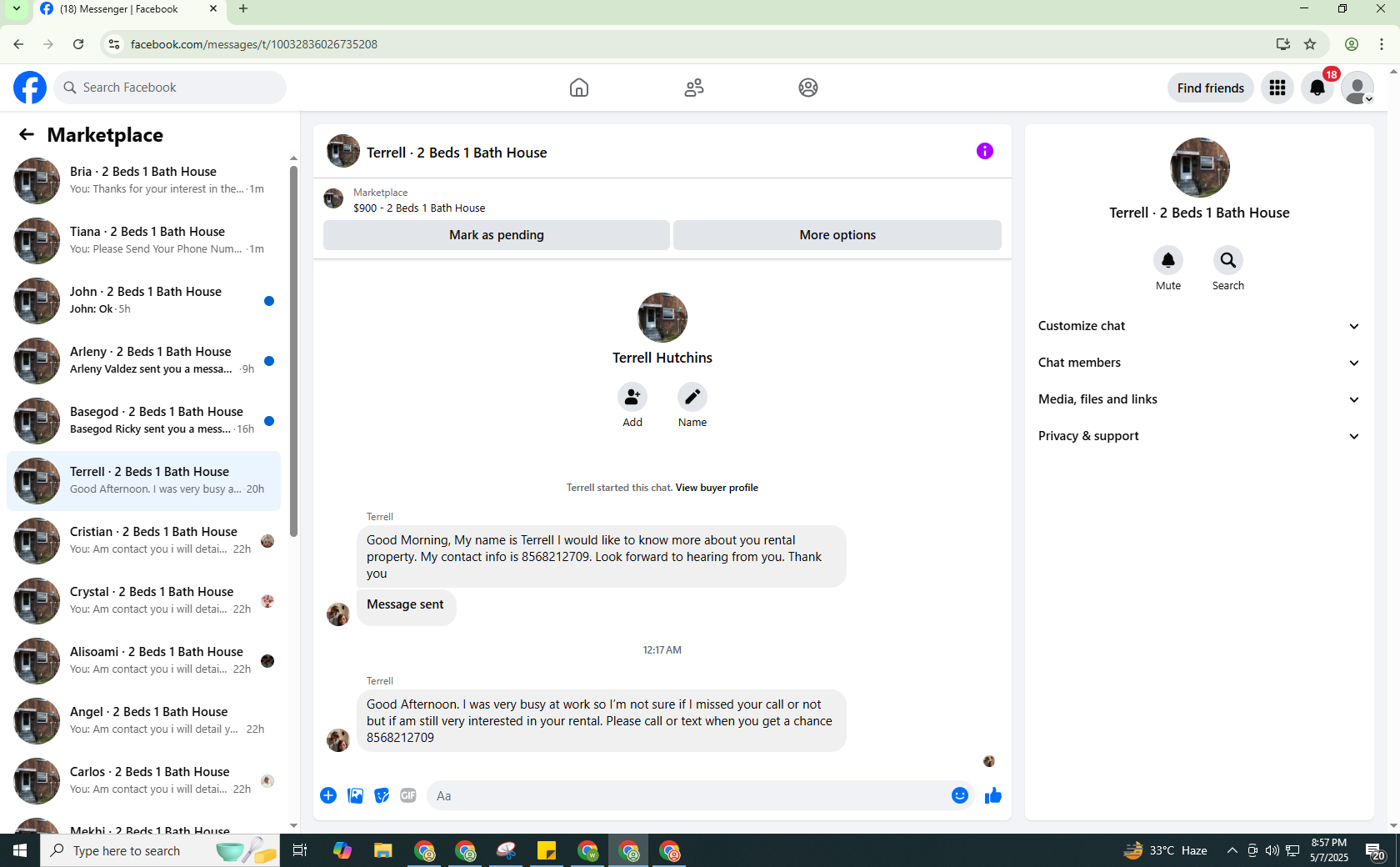Open Terrell Hutchins profile picture in chat

tap(662, 318)
